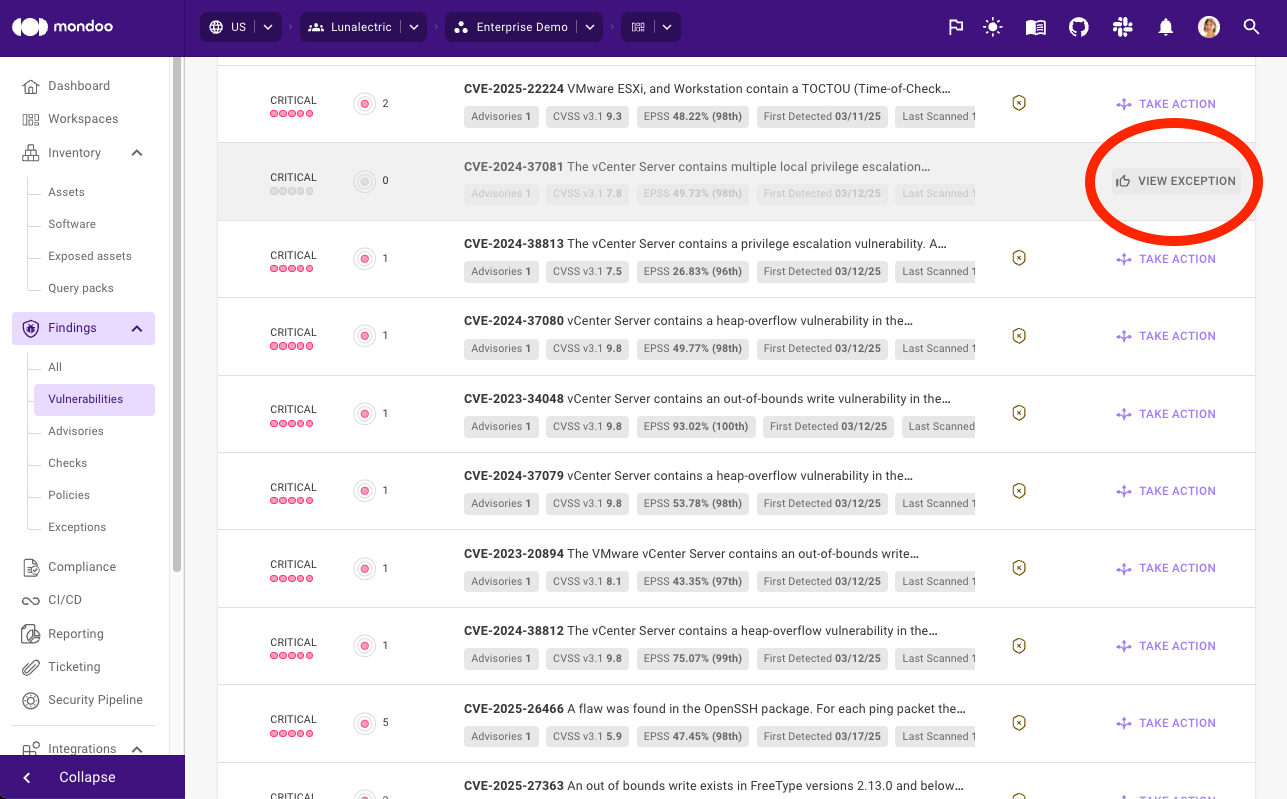This screenshot has width=1287, height=799.
Task: Open user avatar menu
Action: (x=1209, y=27)
